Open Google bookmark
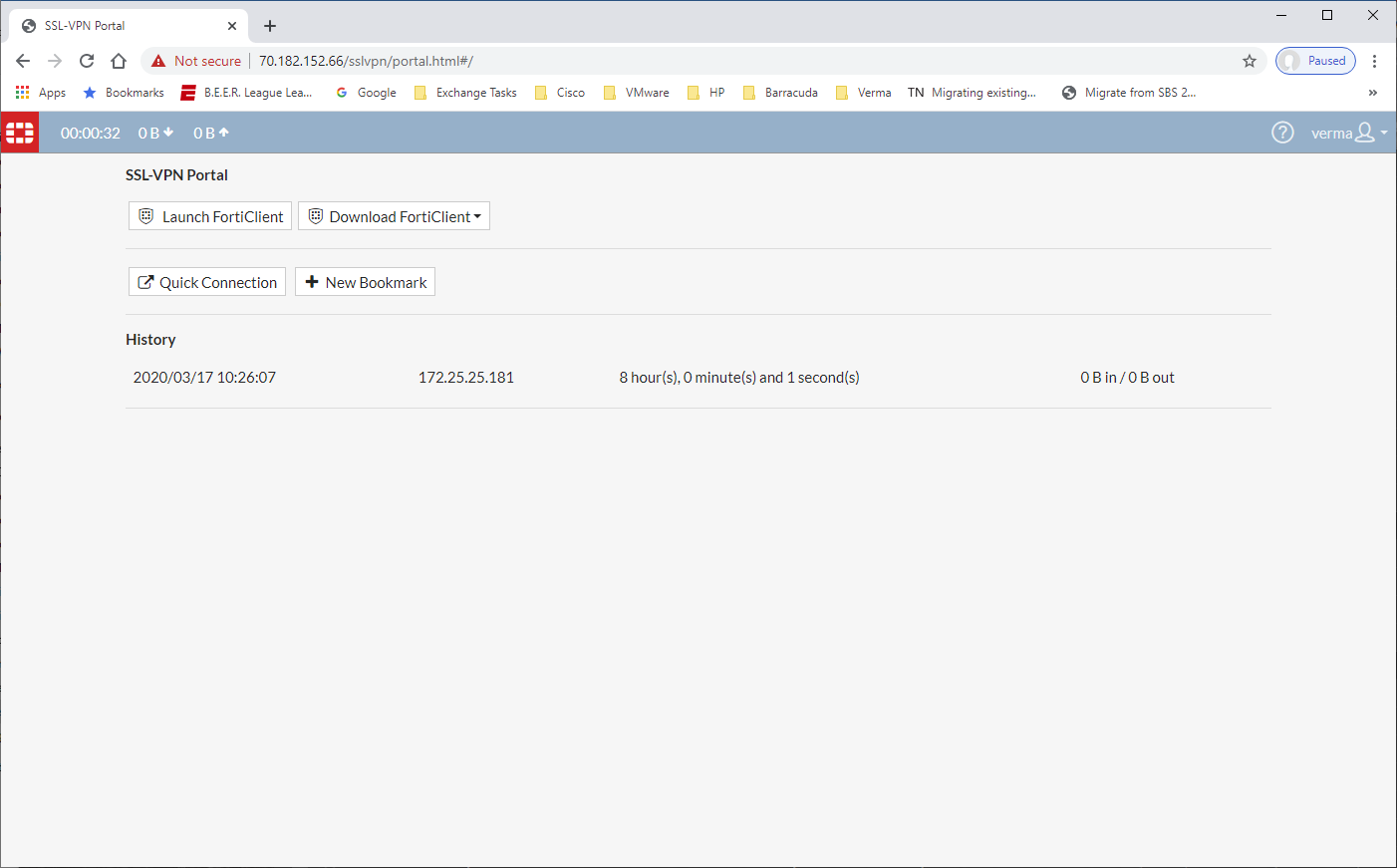 (x=366, y=93)
